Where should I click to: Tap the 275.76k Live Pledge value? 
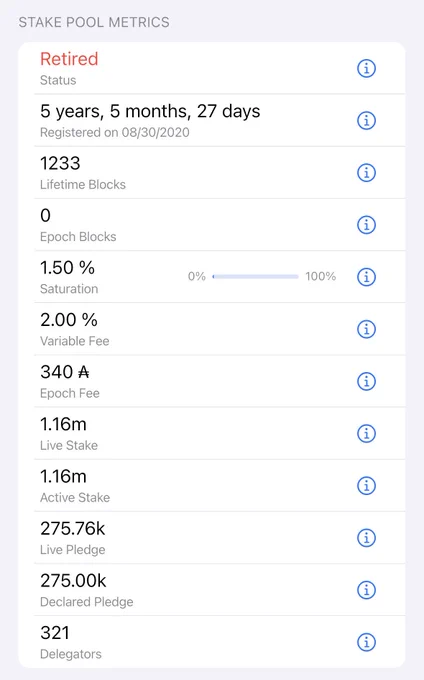coord(73,529)
